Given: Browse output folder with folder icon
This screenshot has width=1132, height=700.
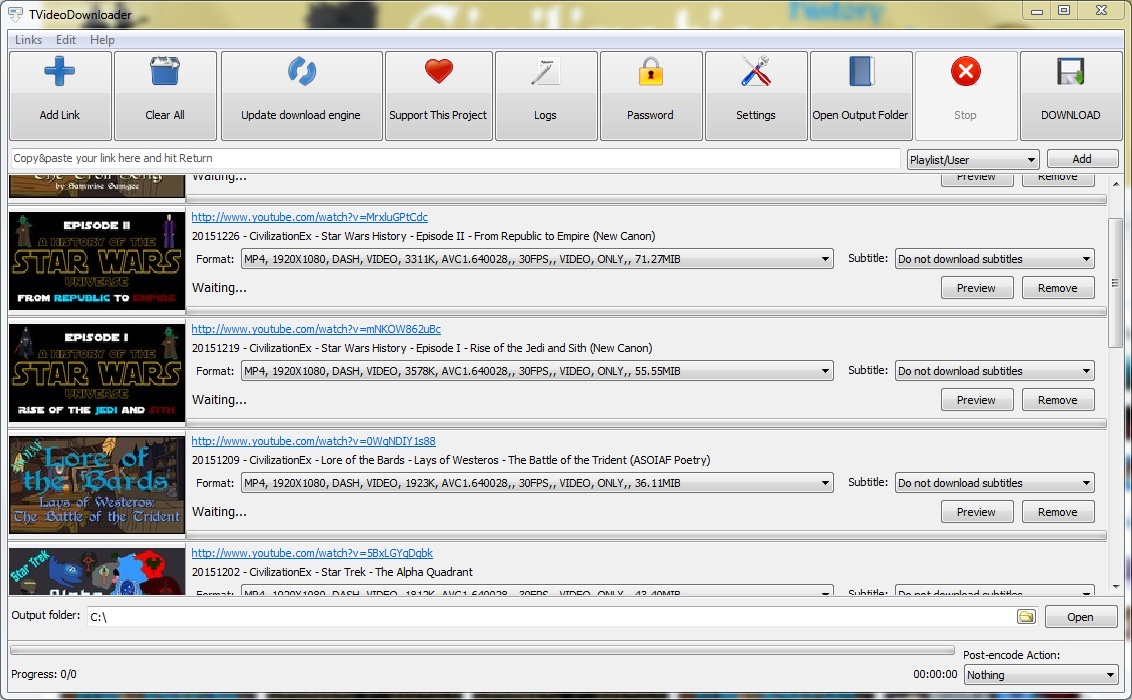Looking at the screenshot, I should pos(1026,616).
